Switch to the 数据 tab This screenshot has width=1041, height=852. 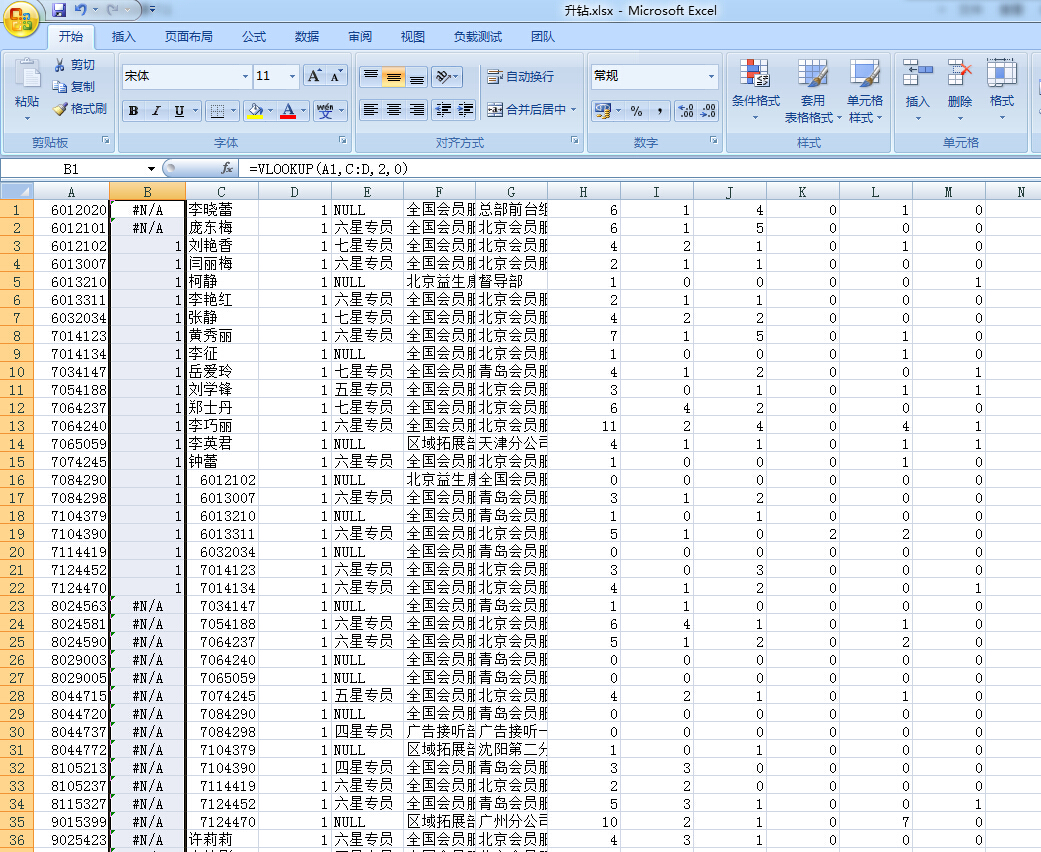pyautogui.click(x=307, y=37)
